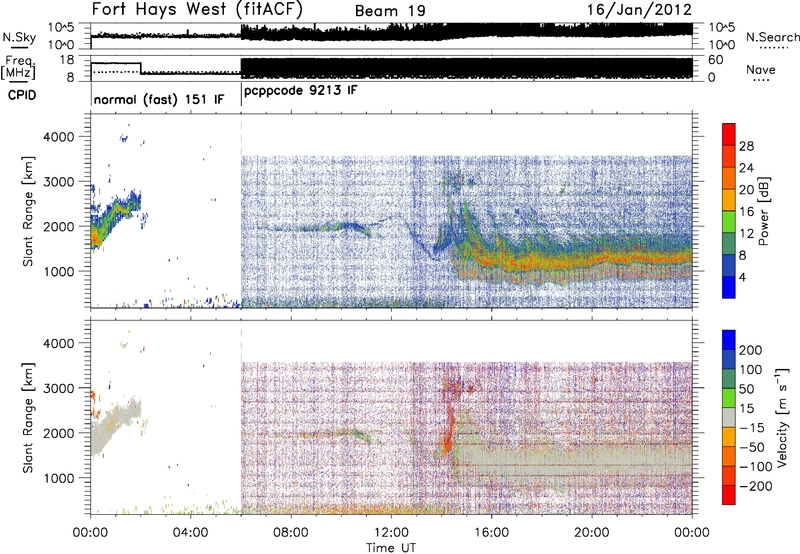
Task: Click the 'Time UT' axis title
Action: coord(391,548)
